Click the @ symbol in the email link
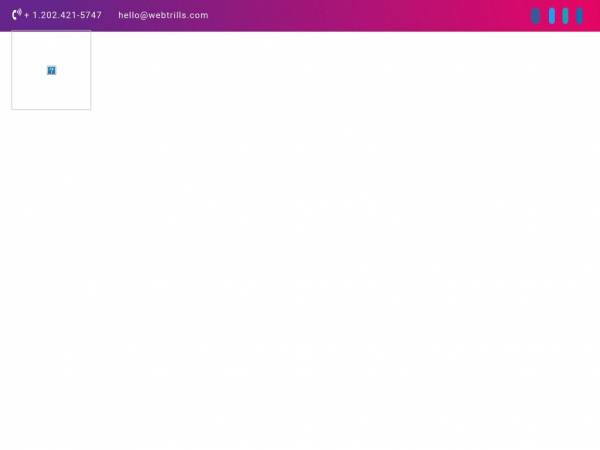Viewport: 600px width, 450px height. (144, 15)
